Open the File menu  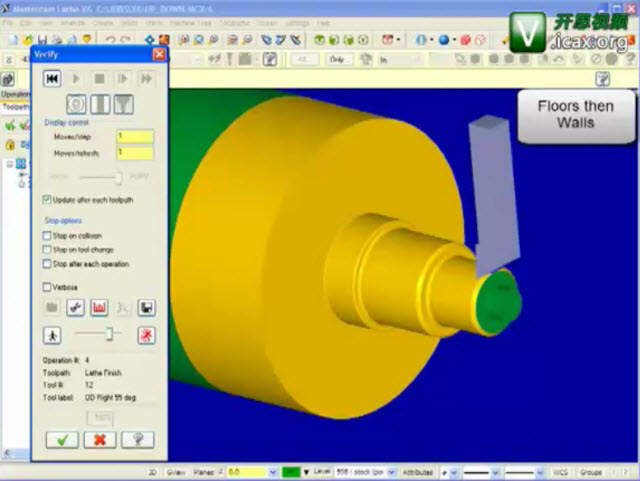(8, 23)
